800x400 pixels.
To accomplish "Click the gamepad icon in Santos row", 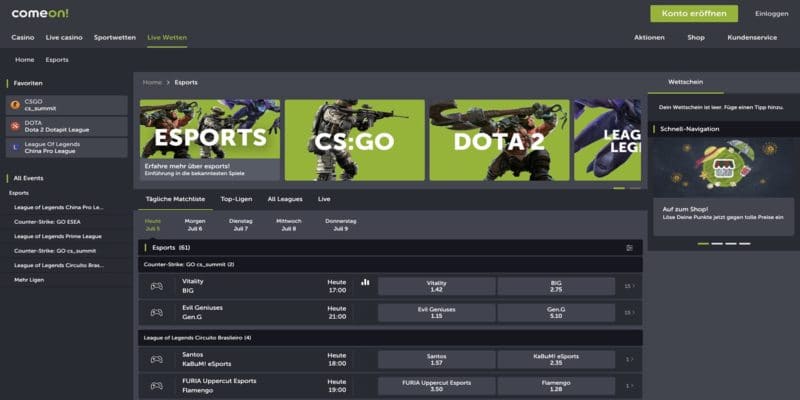I will coord(157,359).
